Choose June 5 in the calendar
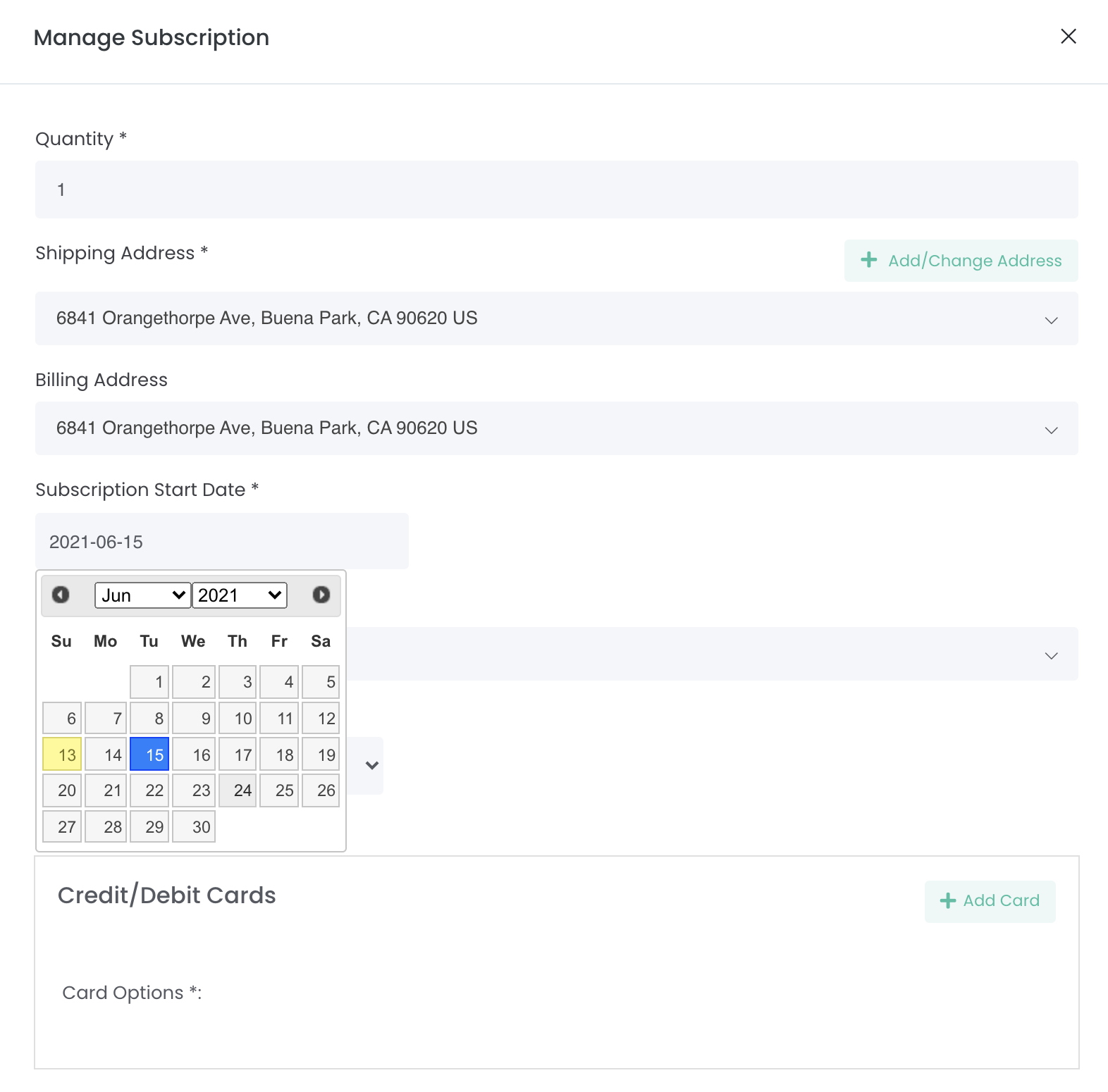This screenshot has height=1092, width=1108. pos(321,682)
